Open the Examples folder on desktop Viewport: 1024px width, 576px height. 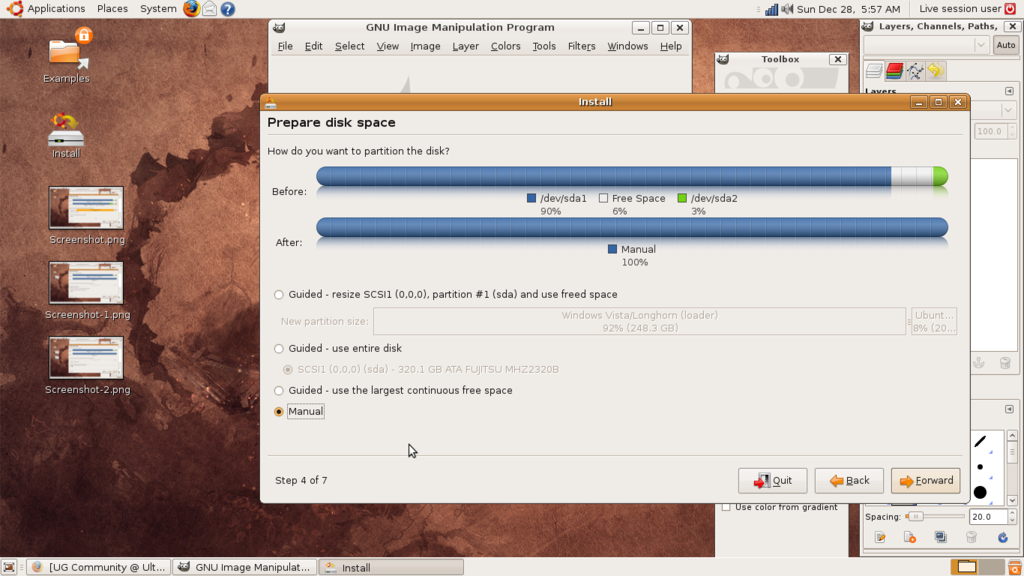(67, 56)
